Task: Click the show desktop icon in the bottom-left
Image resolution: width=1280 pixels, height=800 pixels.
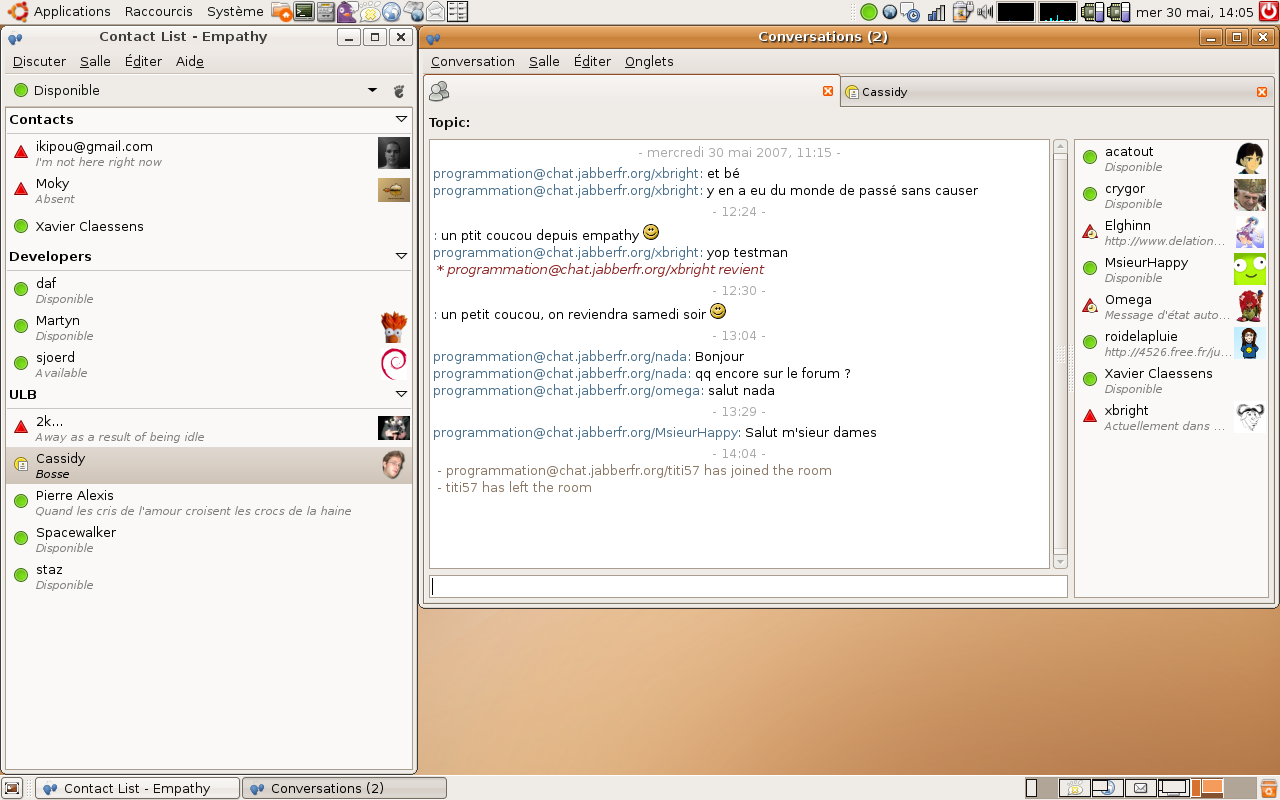Action: pos(12,787)
